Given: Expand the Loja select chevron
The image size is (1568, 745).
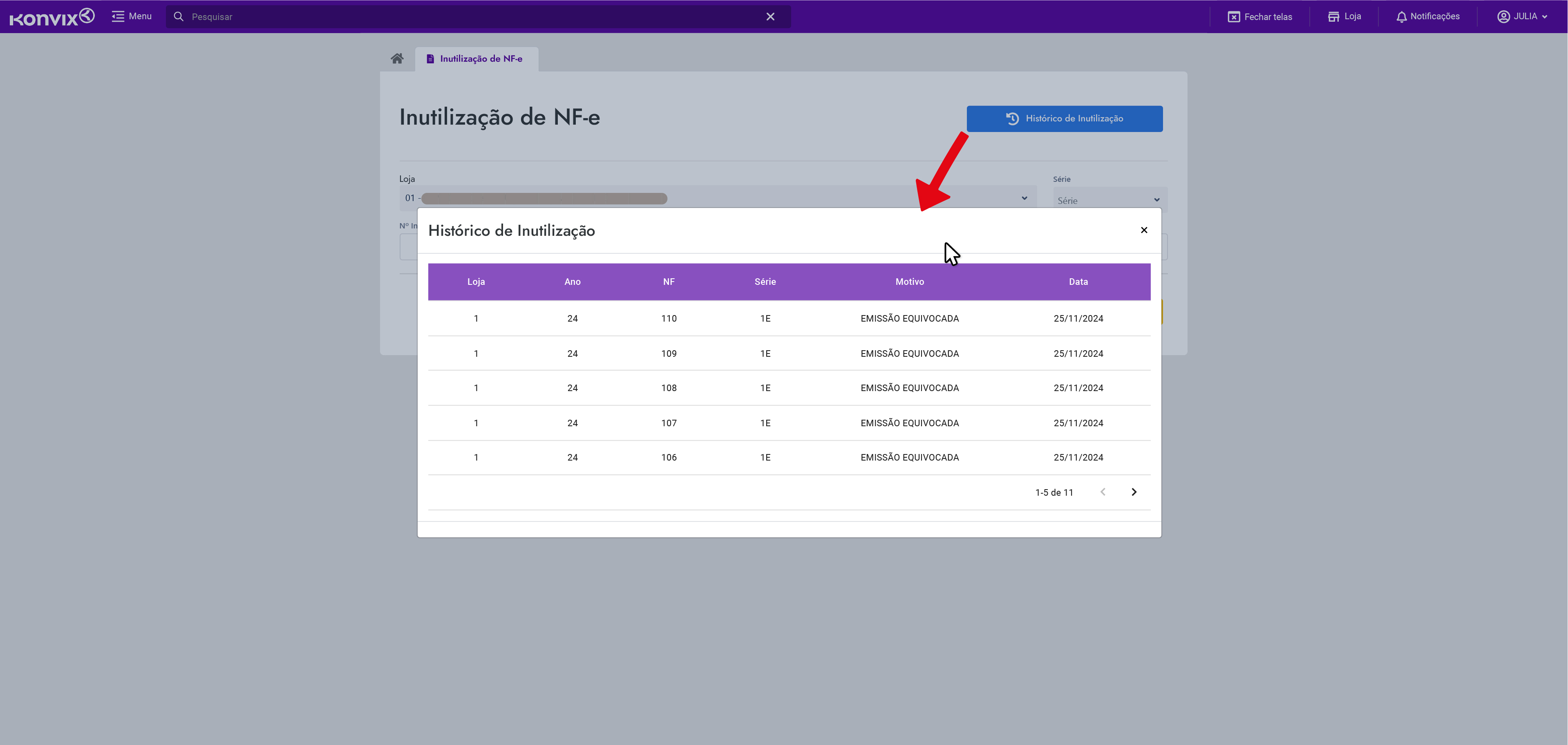Looking at the screenshot, I should [1024, 199].
